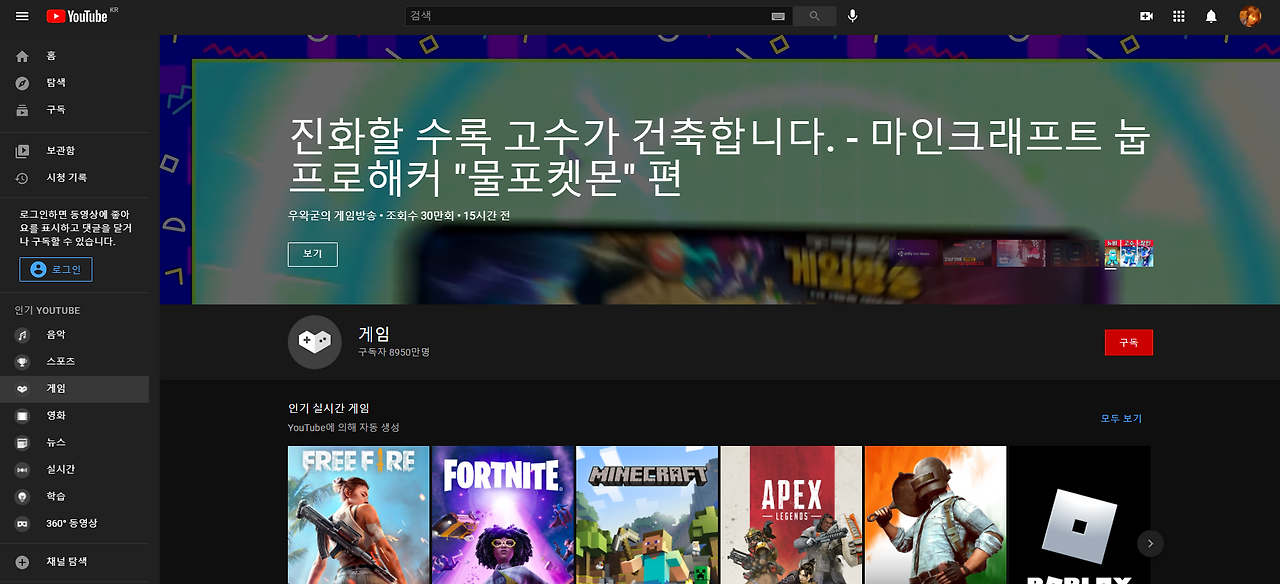Select 탐색 in the sidebar
The height and width of the screenshot is (584, 1280).
74,83
